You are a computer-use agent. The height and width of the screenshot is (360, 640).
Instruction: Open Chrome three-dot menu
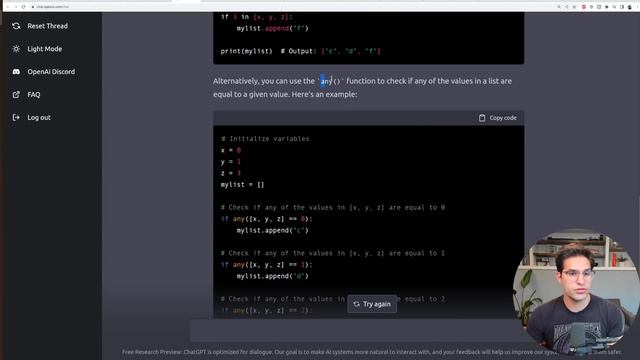[637, 7]
